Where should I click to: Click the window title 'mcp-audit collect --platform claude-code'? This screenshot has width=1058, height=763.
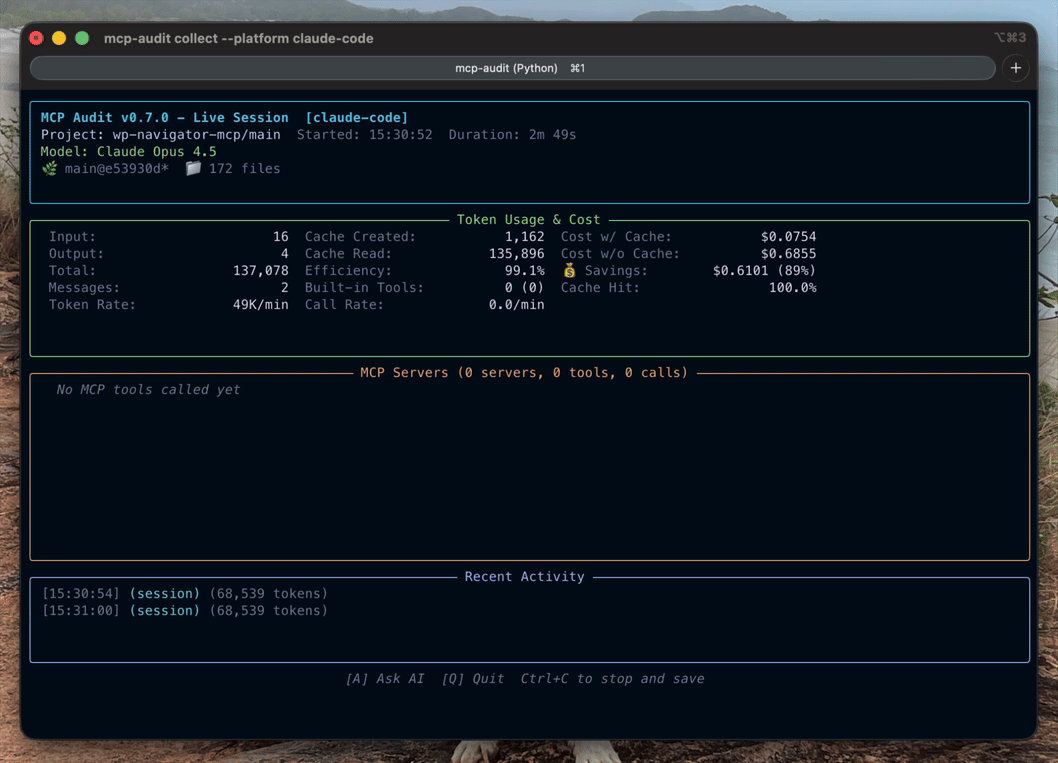[x=238, y=38]
